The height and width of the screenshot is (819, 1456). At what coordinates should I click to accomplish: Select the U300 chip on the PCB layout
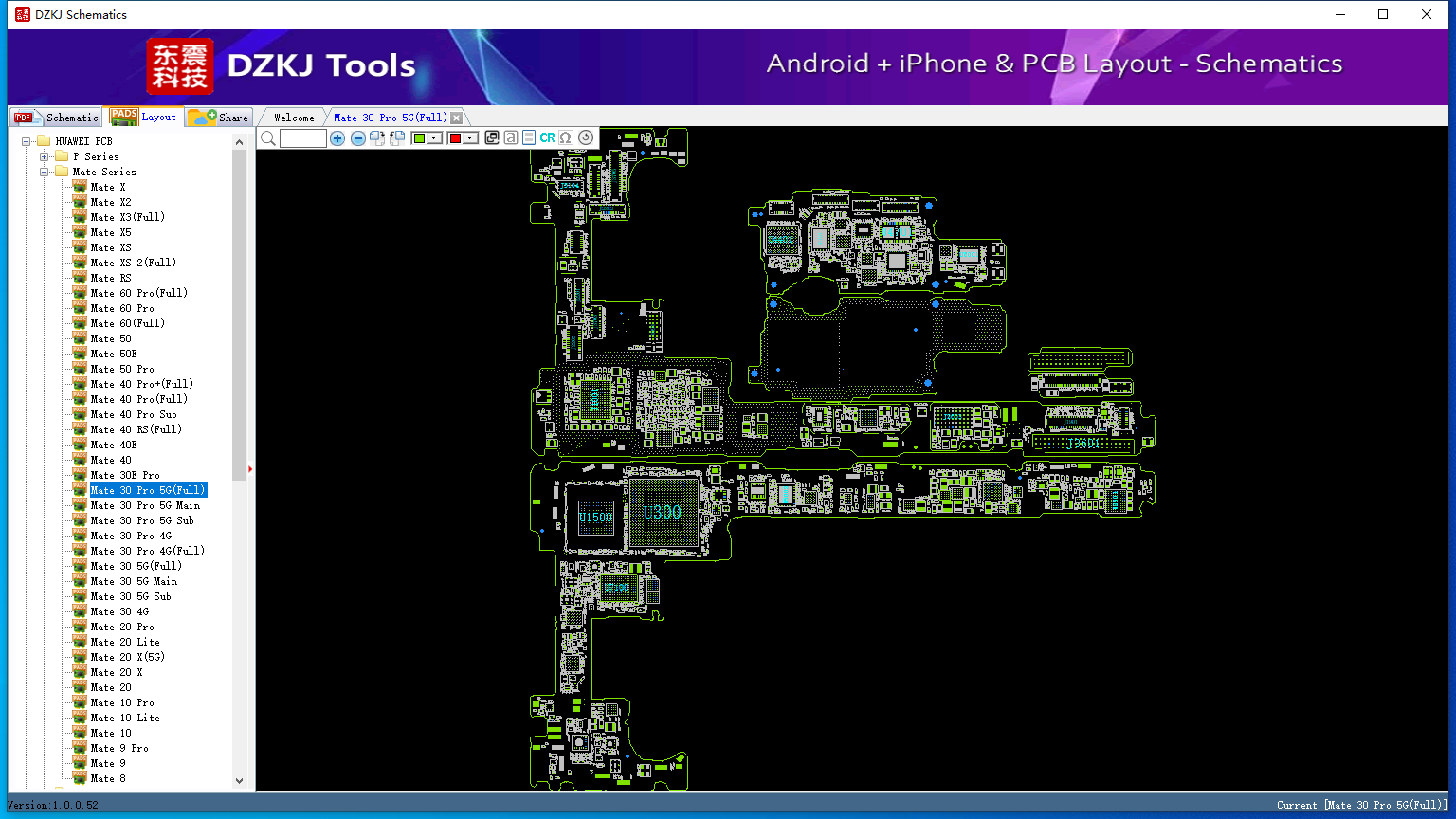pyautogui.click(x=663, y=513)
